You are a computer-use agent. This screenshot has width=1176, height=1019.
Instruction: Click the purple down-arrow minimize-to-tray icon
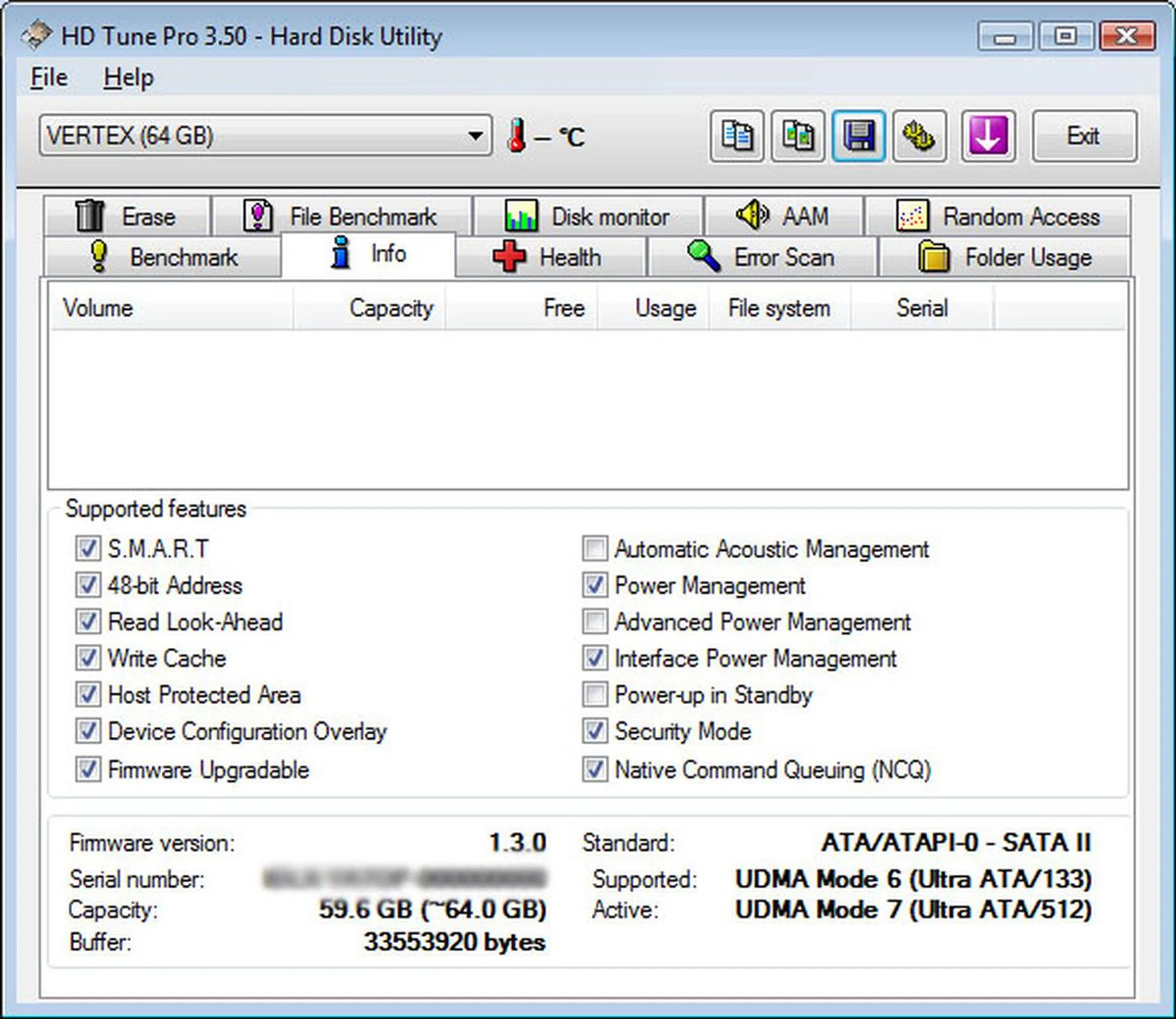988,136
